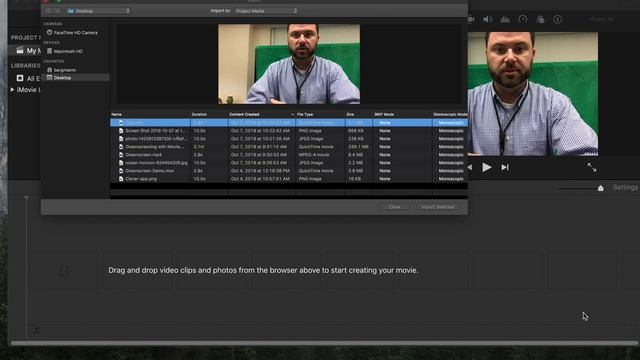The height and width of the screenshot is (360, 640).
Task: Click the music note timeline icon
Action: coord(36,331)
